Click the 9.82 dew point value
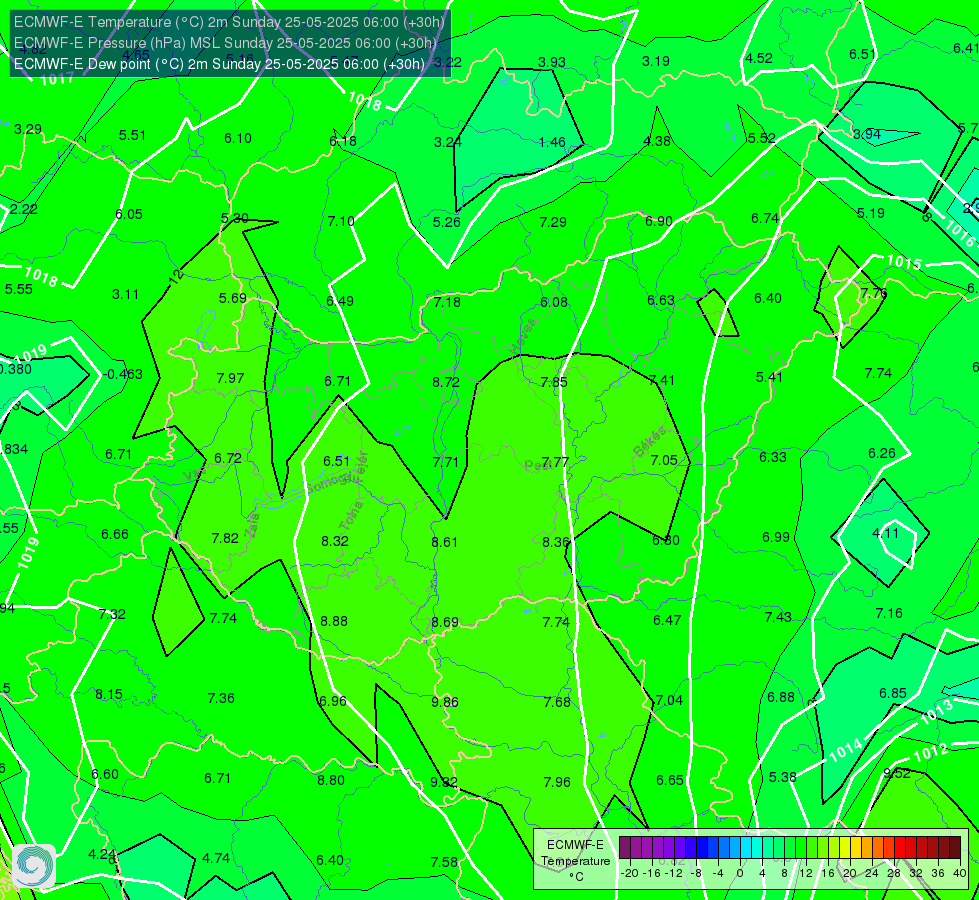This screenshot has width=979, height=900. (444, 782)
